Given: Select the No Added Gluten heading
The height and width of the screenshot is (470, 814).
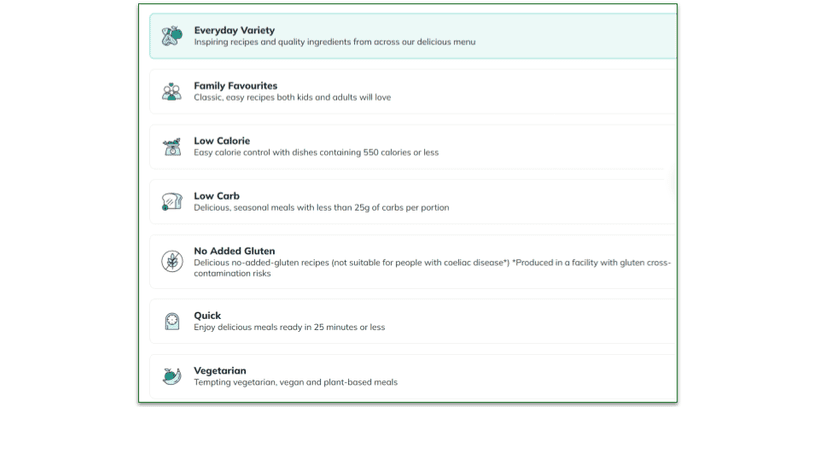Looking at the screenshot, I should click(x=234, y=251).
